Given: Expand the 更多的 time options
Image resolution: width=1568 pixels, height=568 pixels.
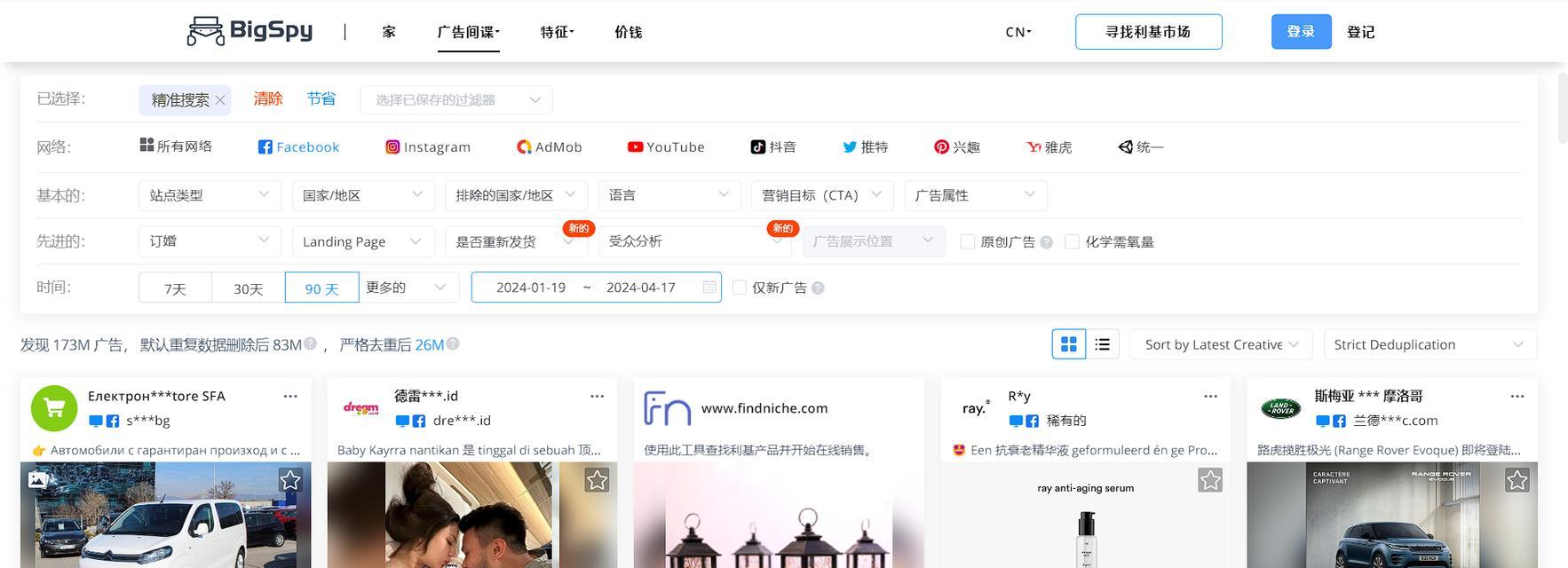Looking at the screenshot, I should [x=409, y=288].
